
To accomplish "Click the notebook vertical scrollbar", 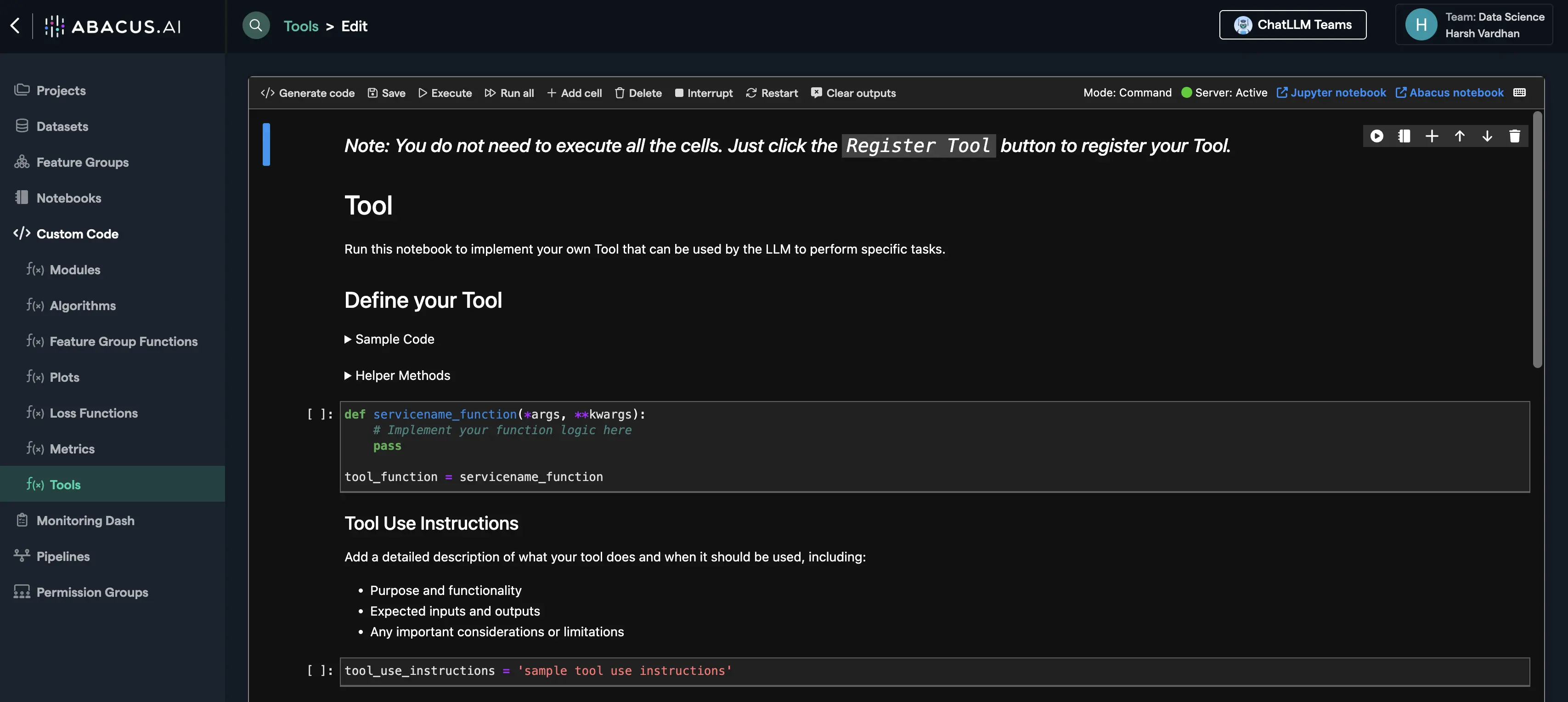I will [x=1537, y=239].
